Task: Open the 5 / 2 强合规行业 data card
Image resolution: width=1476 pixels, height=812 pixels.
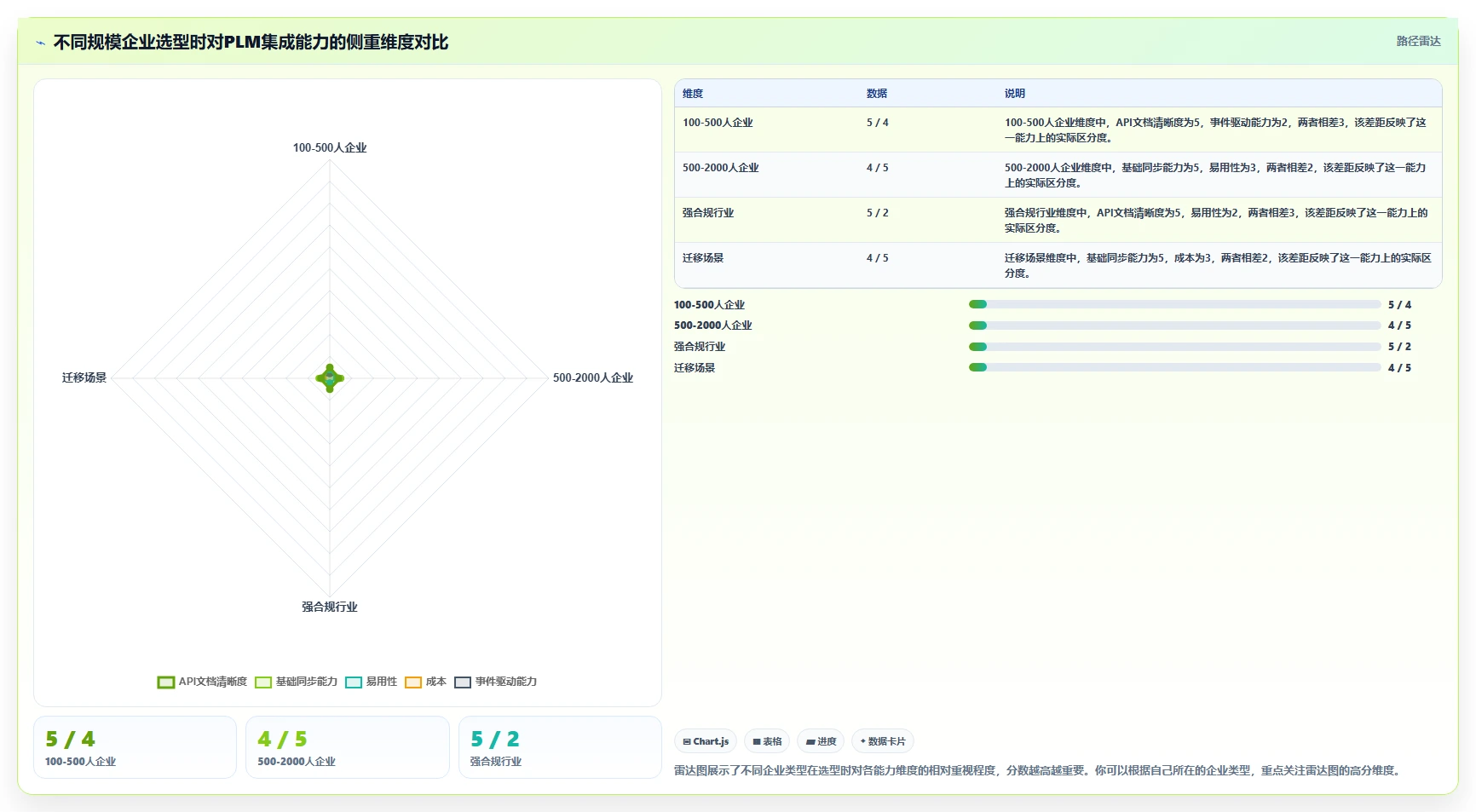Action: pyautogui.click(x=560, y=747)
